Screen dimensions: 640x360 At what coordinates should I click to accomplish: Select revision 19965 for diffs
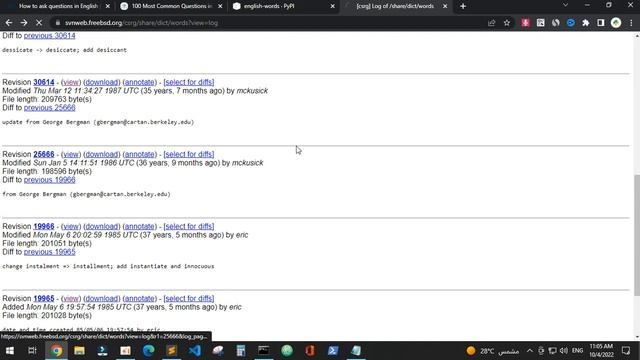point(189,298)
